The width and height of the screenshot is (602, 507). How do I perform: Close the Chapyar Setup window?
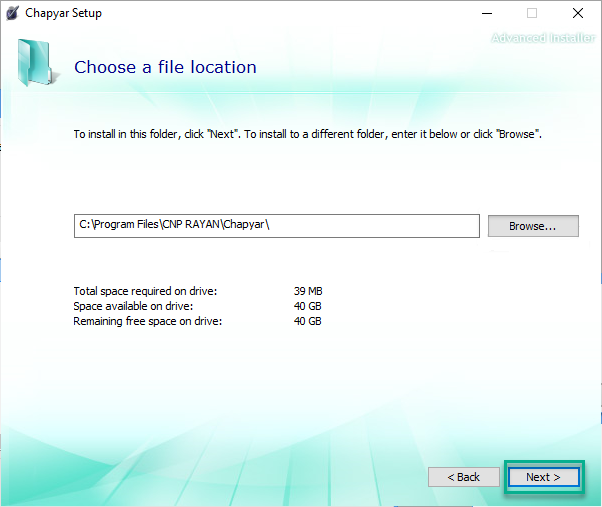point(578,13)
